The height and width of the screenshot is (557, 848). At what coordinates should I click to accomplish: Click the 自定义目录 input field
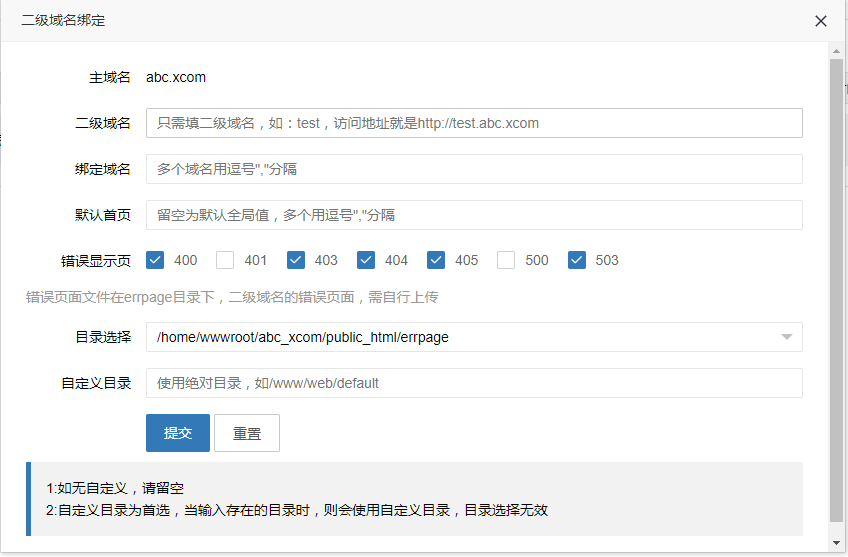coord(473,383)
